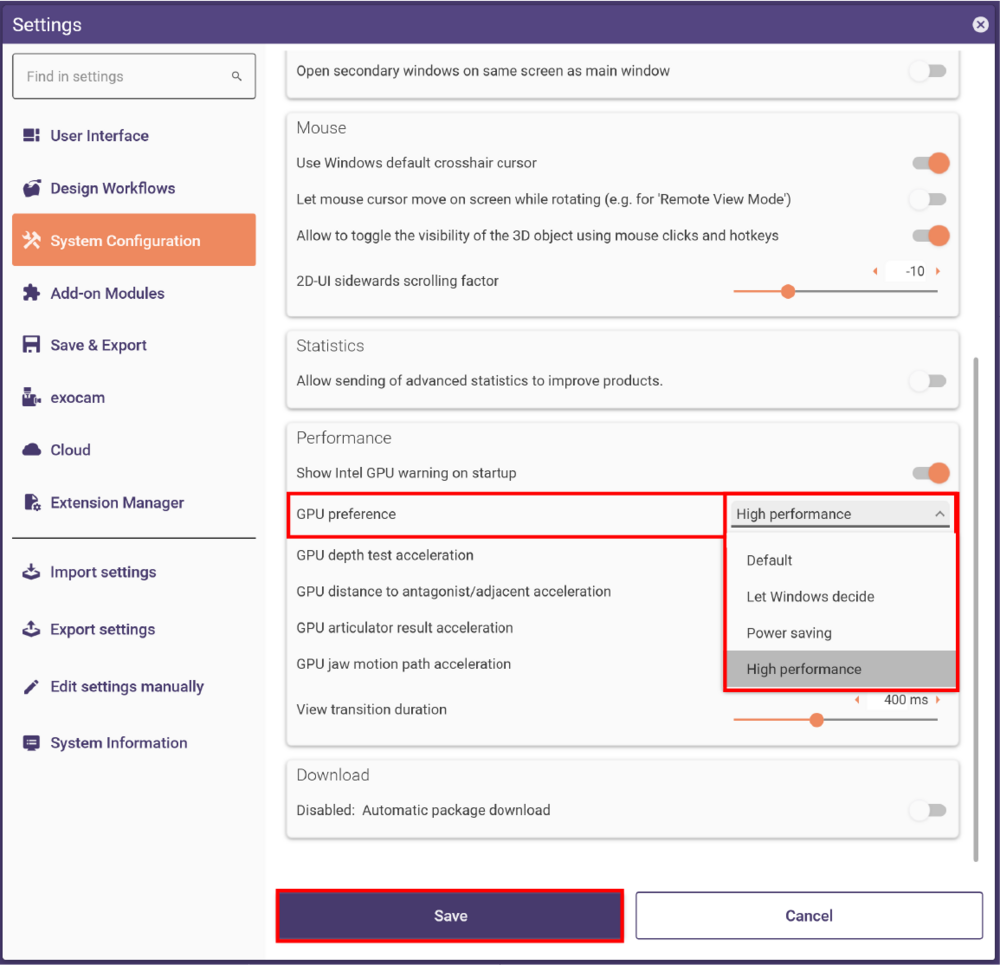Pick Power saving GPU option
This screenshot has width=1000, height=965.
click(x=841, y=633)
